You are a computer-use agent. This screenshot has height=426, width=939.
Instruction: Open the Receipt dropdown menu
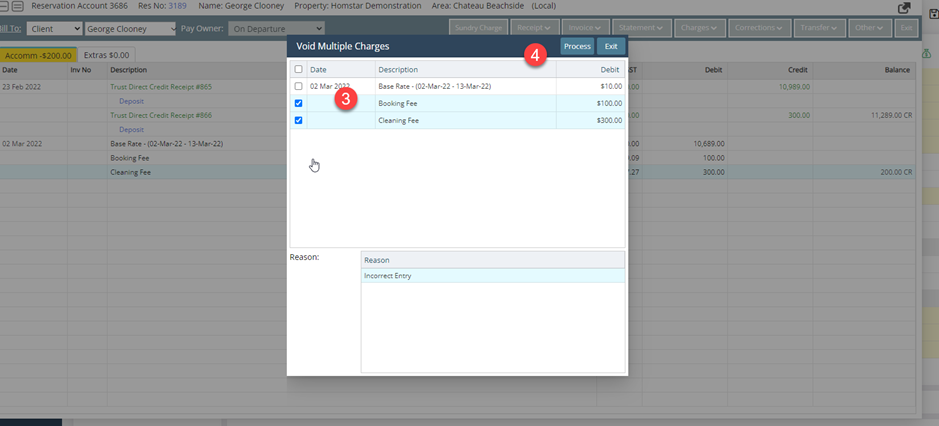pos(533,28)
